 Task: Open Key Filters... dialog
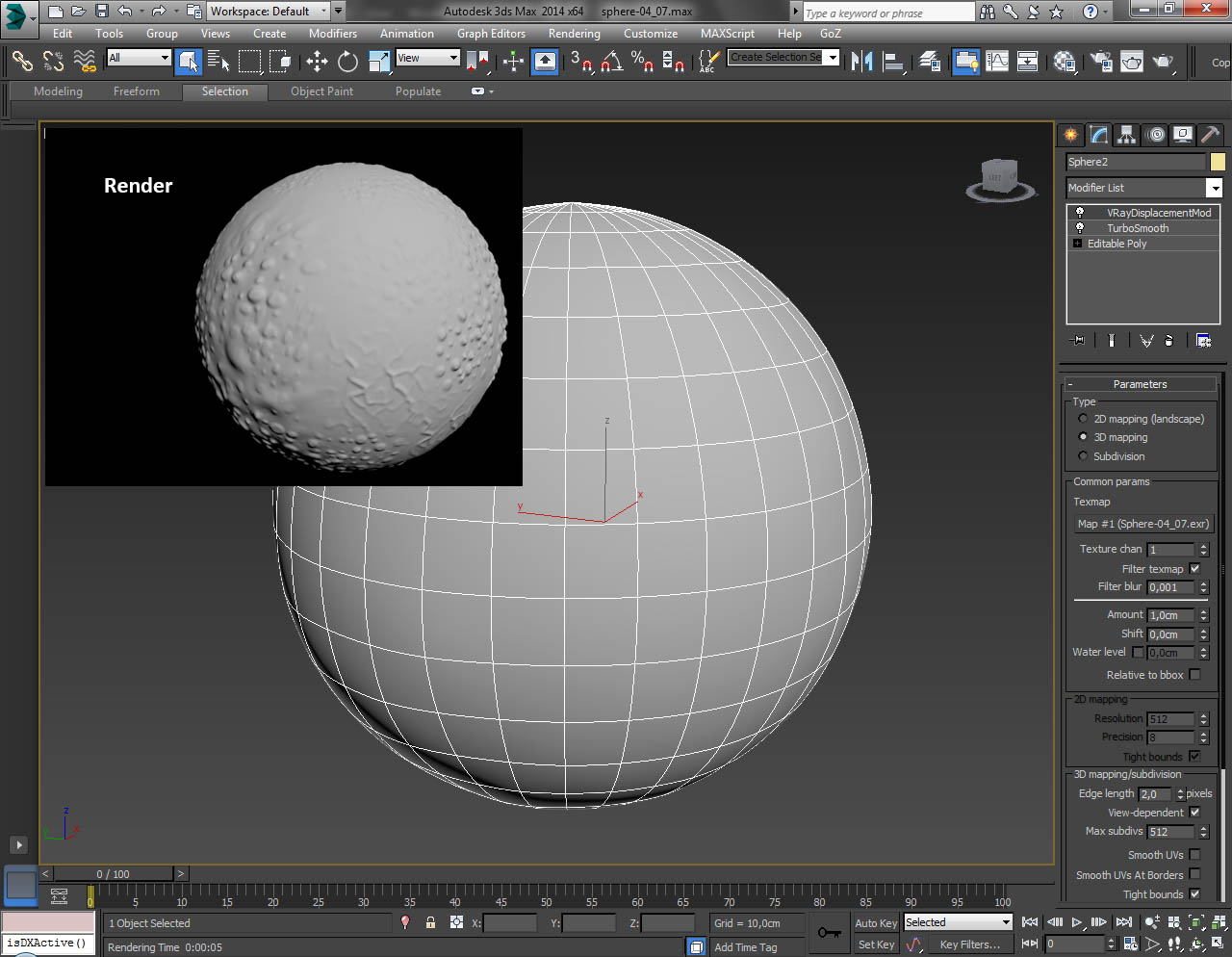click(970, 944)
